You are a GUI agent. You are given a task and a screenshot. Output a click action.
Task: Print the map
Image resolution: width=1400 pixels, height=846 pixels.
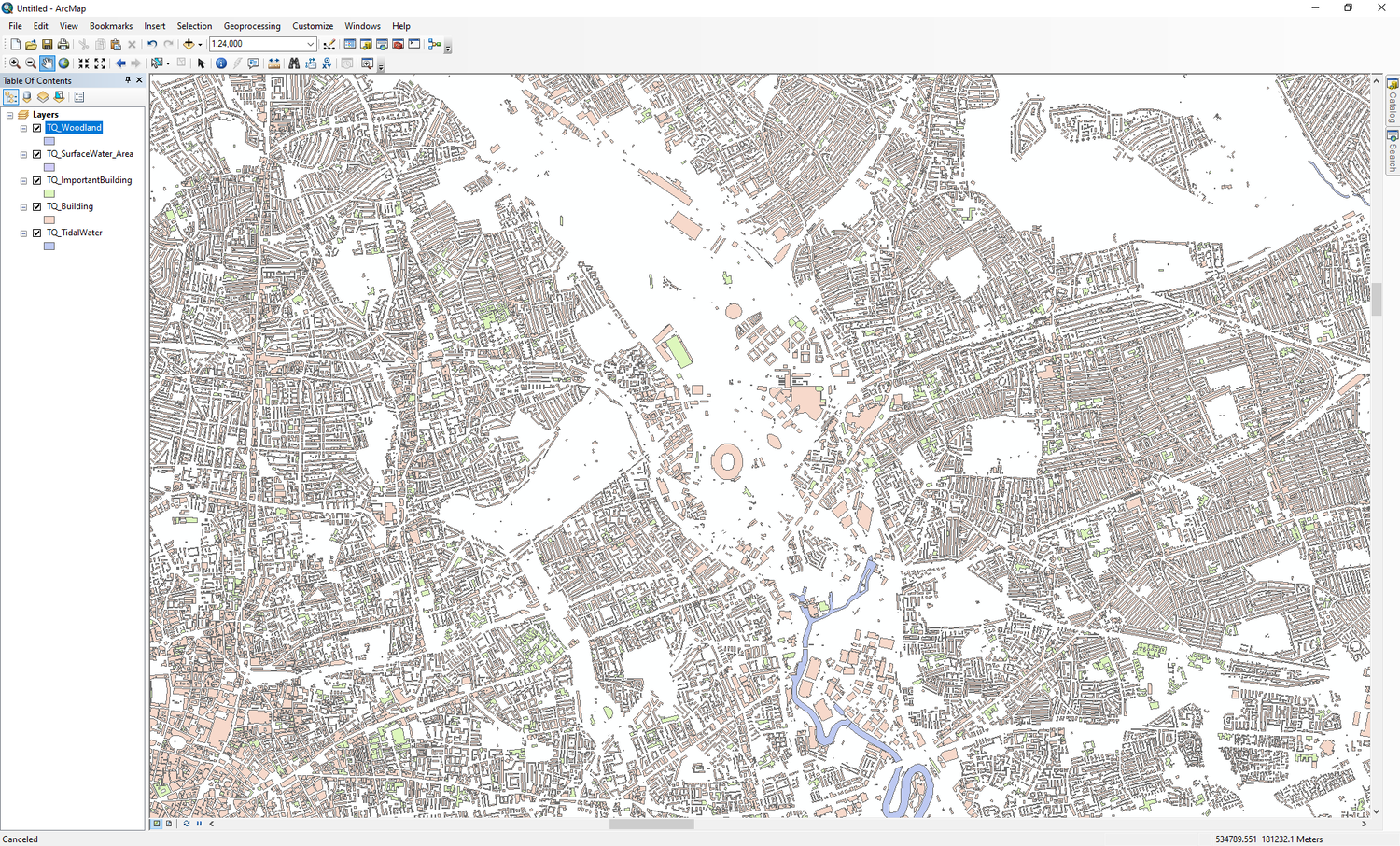pyautogui.click(x=63, y=44)
